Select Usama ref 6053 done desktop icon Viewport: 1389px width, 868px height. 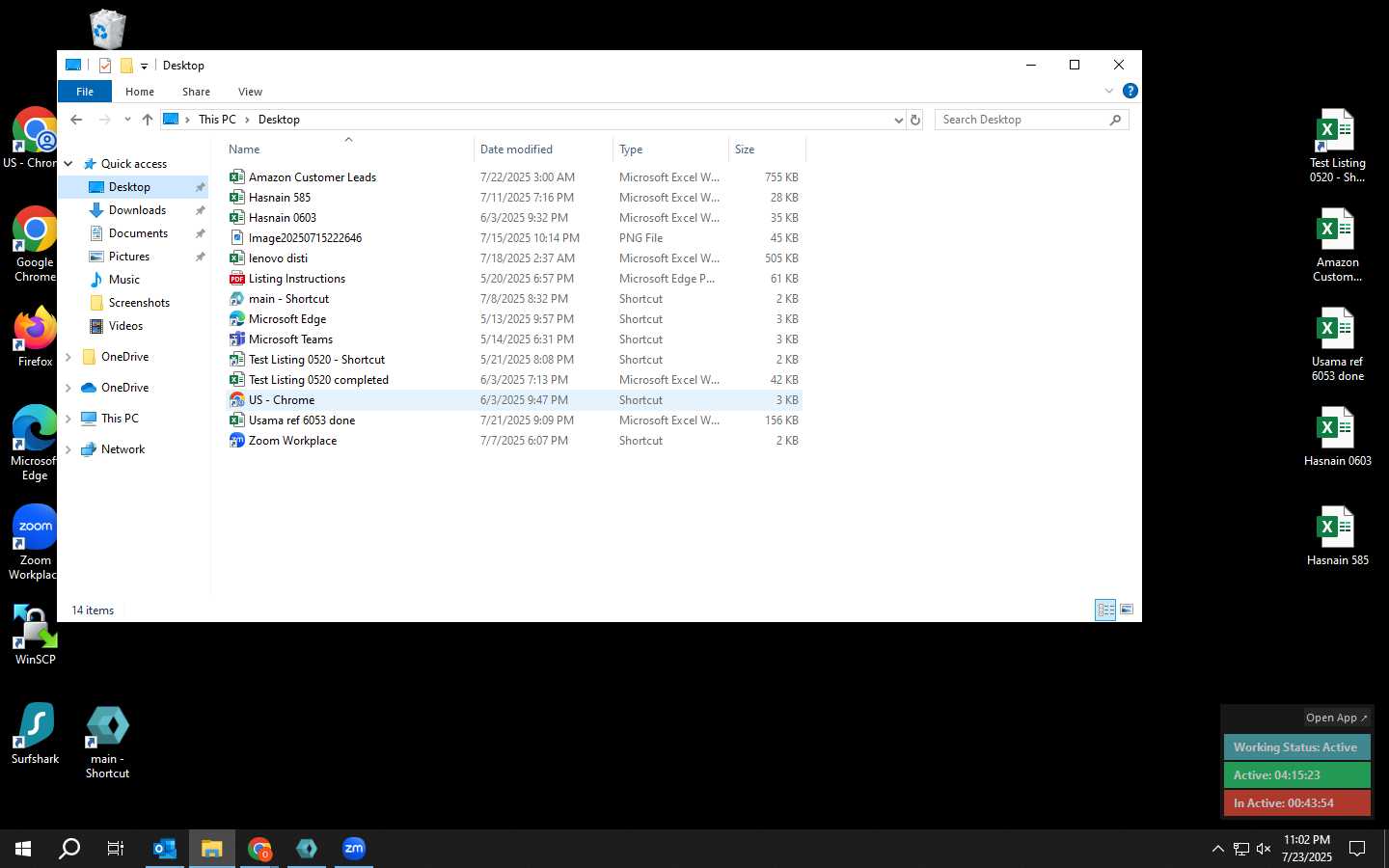coord(1337,344)
